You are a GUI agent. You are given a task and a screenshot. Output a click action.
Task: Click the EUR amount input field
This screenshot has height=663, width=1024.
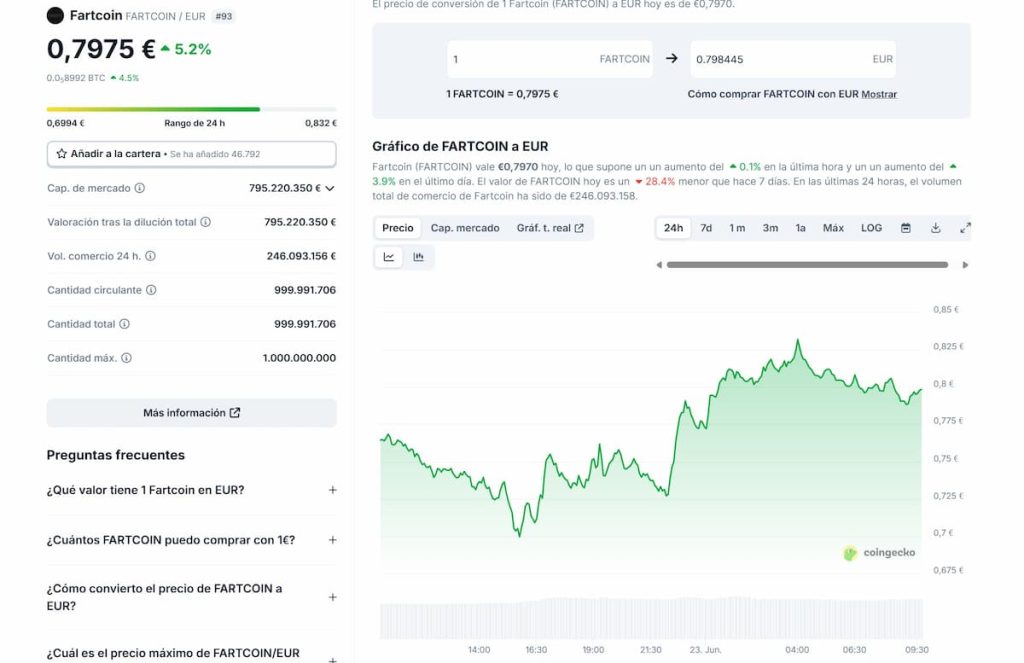coord(793,59)
